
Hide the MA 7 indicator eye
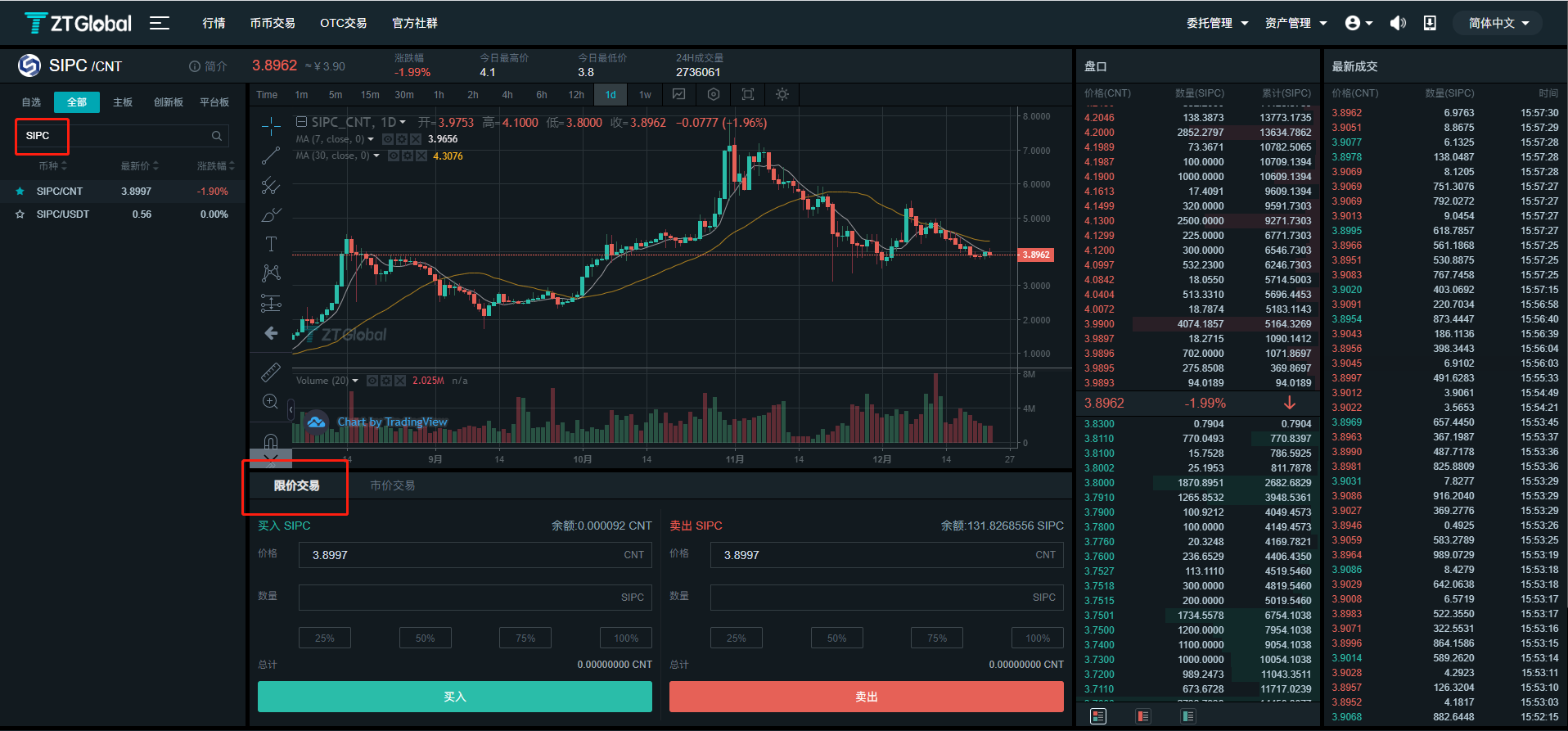(x=388, y=139)
